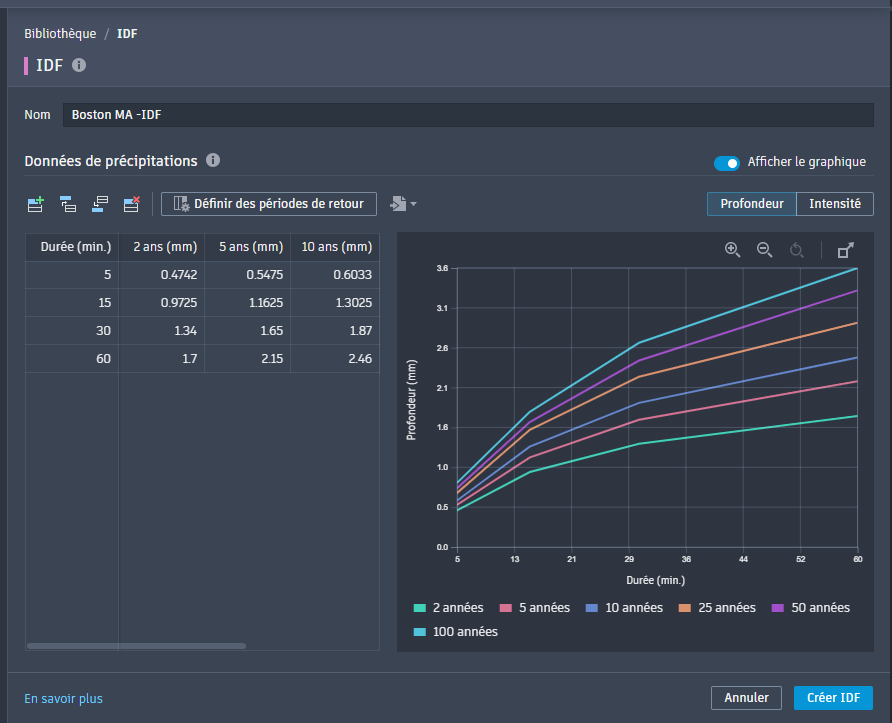This screenshot has width=892, height=723.
Task: Select the cell with value 1.1625
Action: (x=247, y=303)
